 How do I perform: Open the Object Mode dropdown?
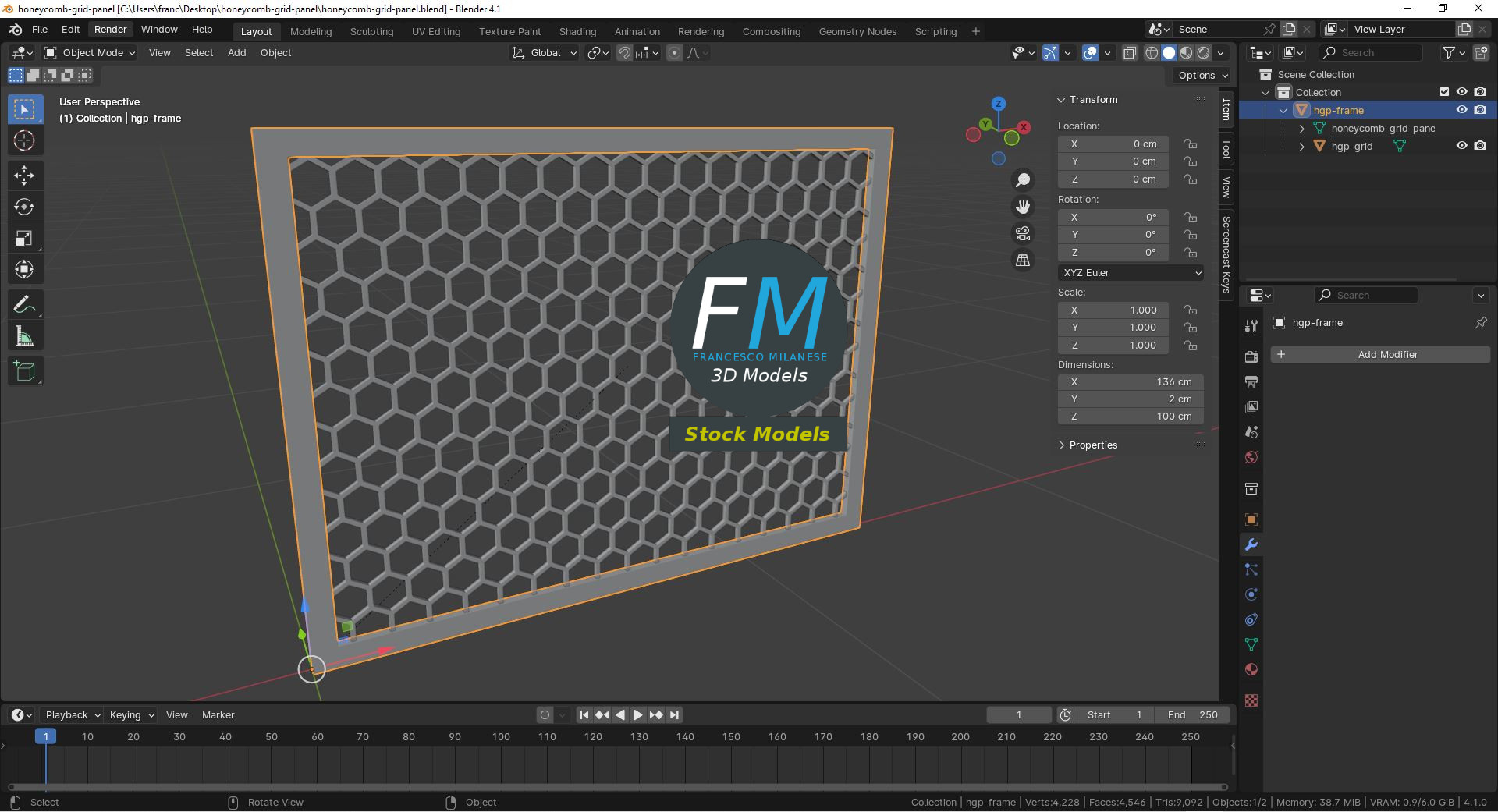tap(90, 53)
